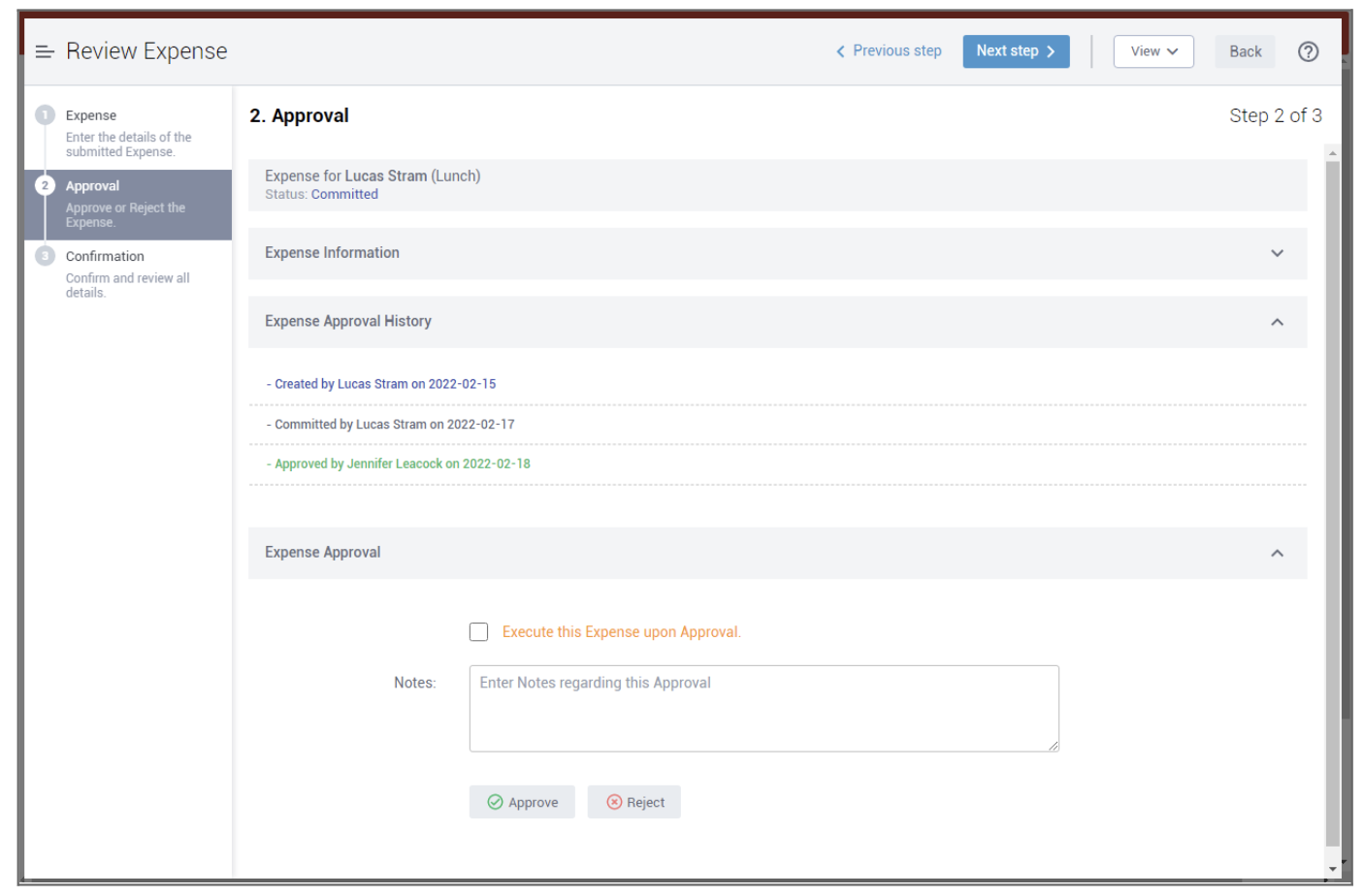Select Expense step in sidebar

click(91, 115)
